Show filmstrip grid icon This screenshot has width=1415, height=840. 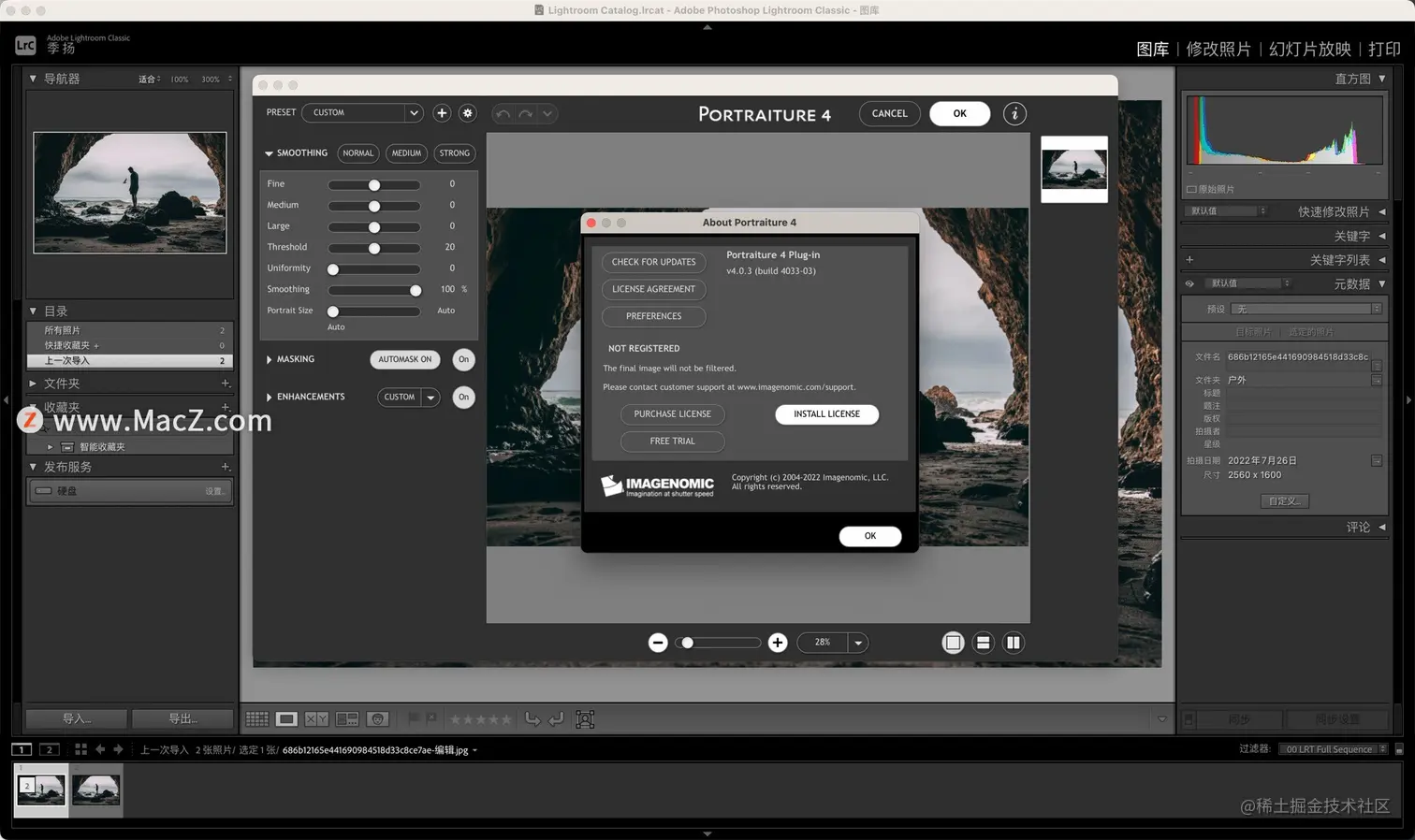[80, 749]
